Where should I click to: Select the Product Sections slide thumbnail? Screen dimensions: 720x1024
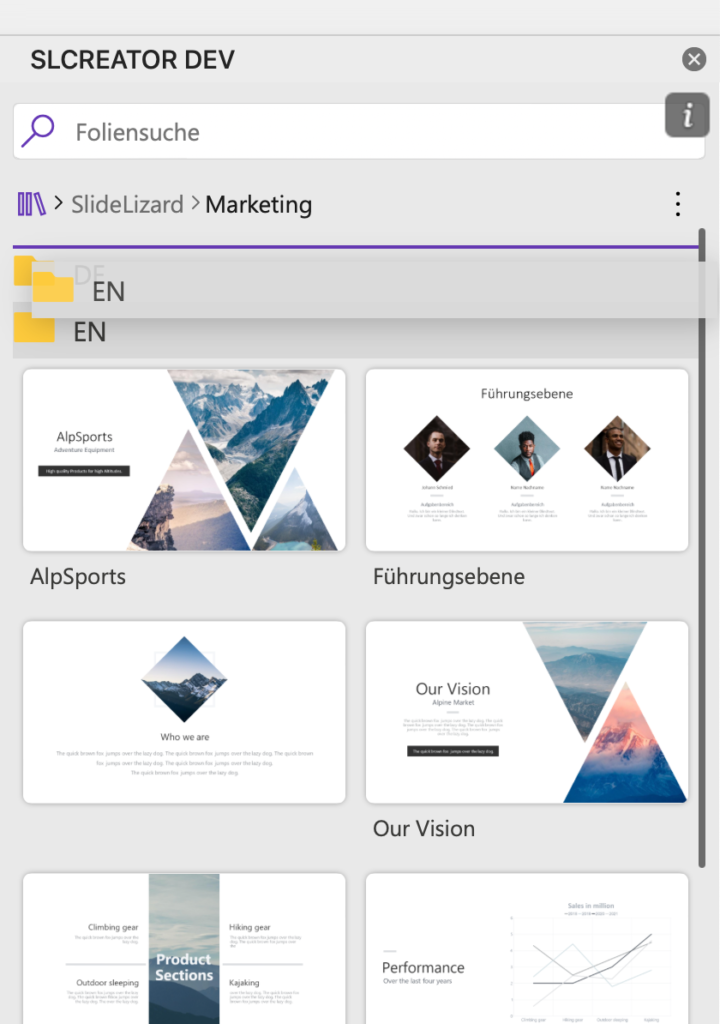coord(184,948)
